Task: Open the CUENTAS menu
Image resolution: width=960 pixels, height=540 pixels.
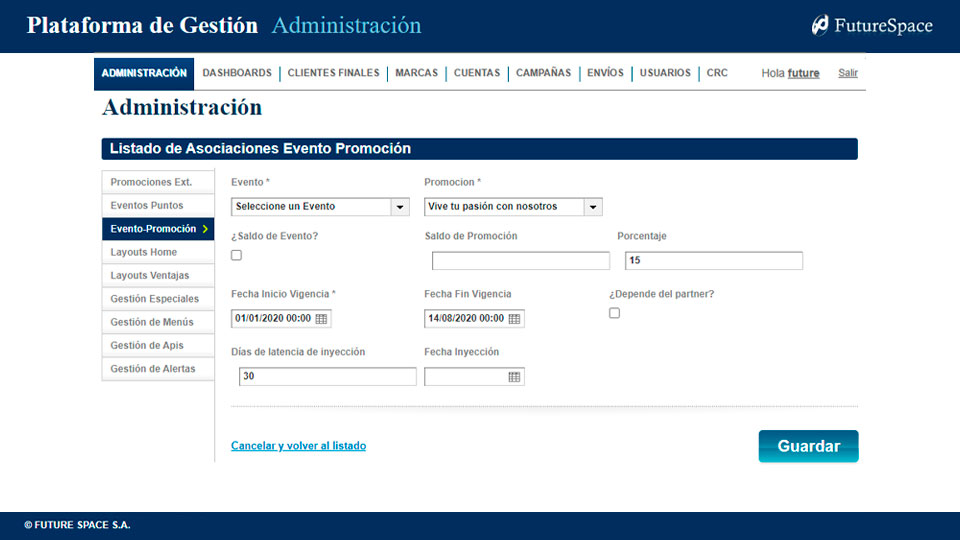Action: [x=477, y=73]
